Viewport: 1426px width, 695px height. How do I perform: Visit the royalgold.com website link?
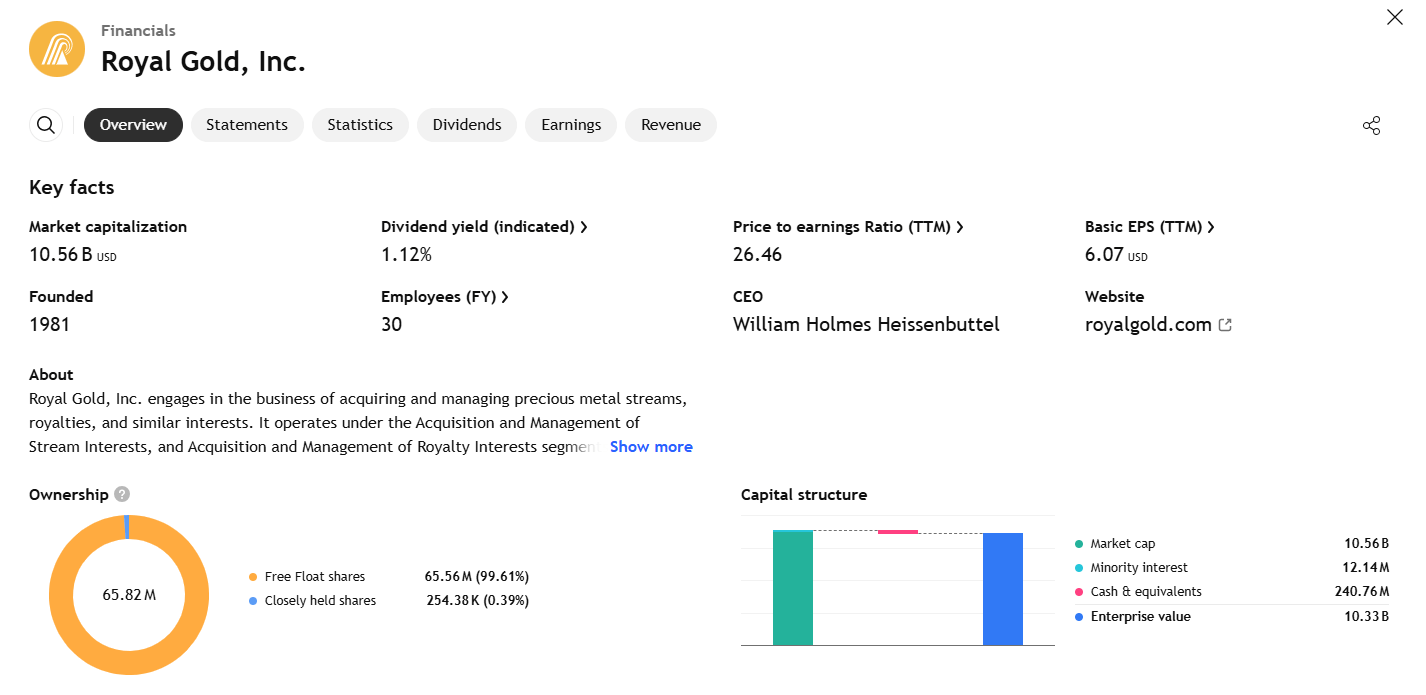(x=1148, y=325)
